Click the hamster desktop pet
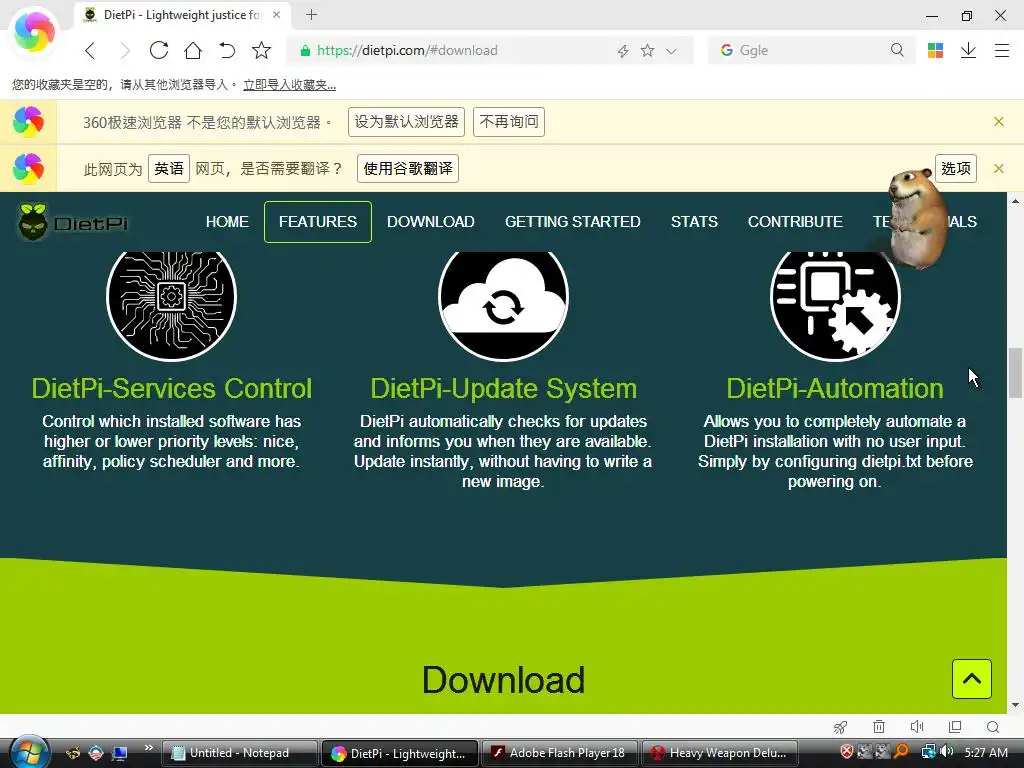1024x768 pixels. (x=917, y=219)
